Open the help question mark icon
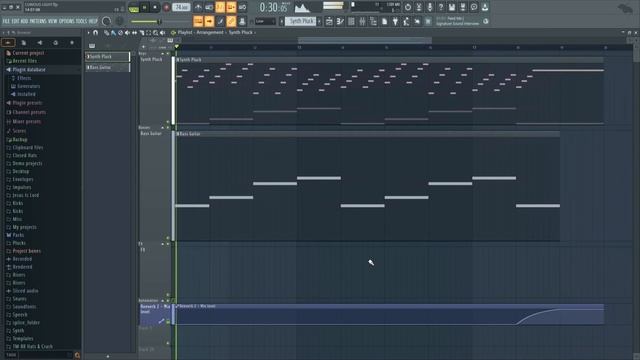640x360 pixels. 441,7
